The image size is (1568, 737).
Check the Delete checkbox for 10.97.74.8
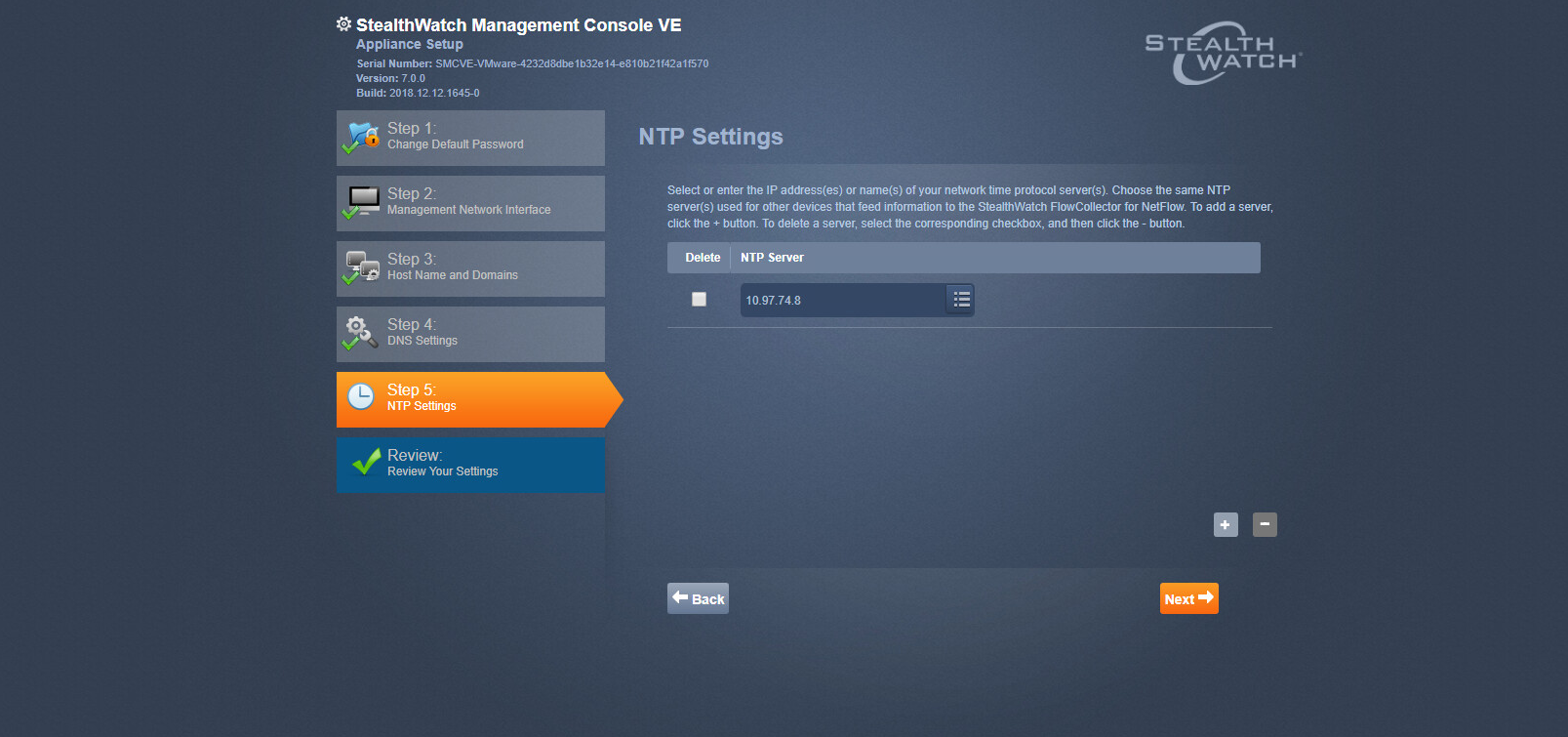pos(699,300)
